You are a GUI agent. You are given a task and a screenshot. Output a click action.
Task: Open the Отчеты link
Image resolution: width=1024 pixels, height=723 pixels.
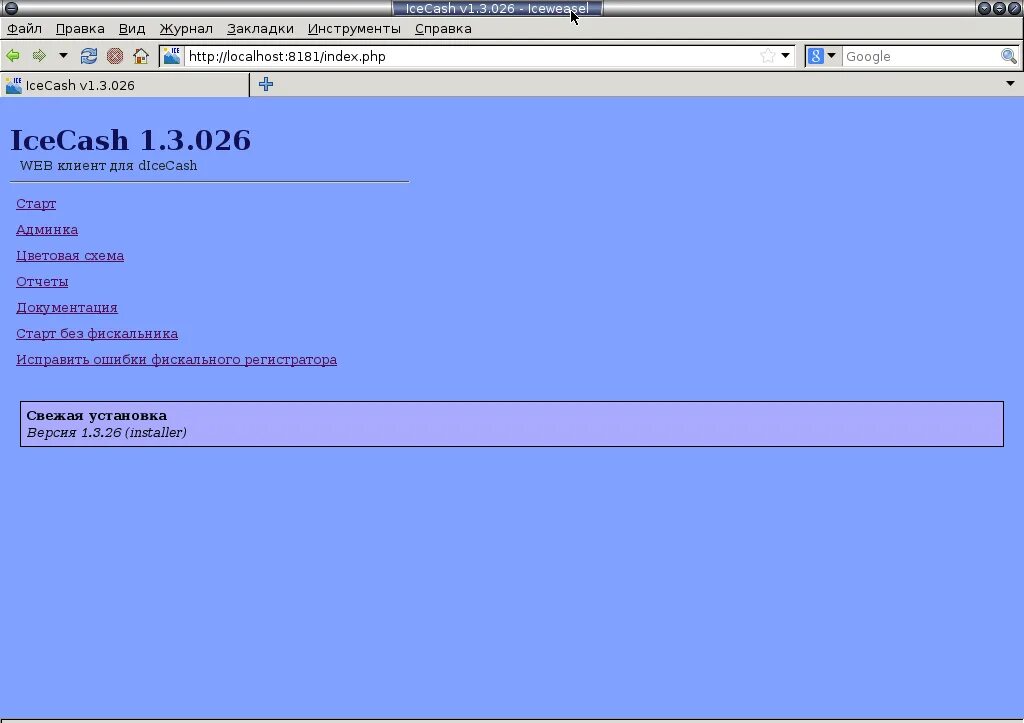tap(42, 282)
